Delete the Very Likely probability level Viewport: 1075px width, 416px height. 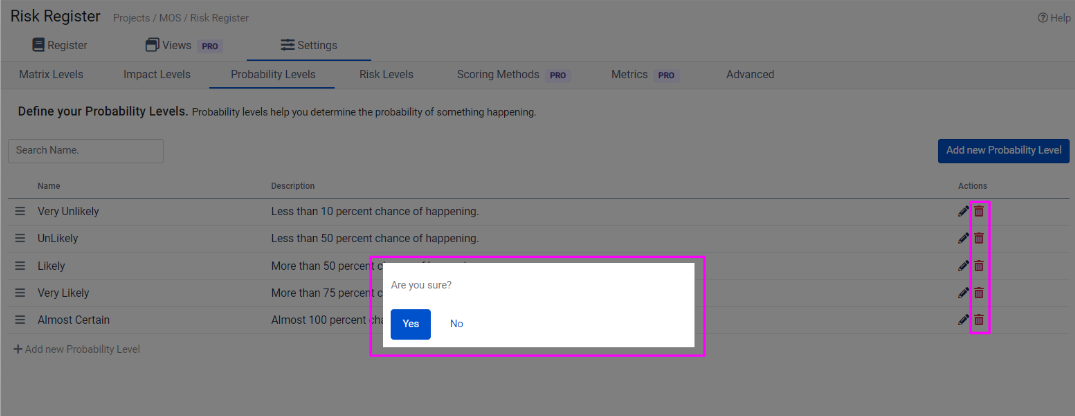click(979, 293)
